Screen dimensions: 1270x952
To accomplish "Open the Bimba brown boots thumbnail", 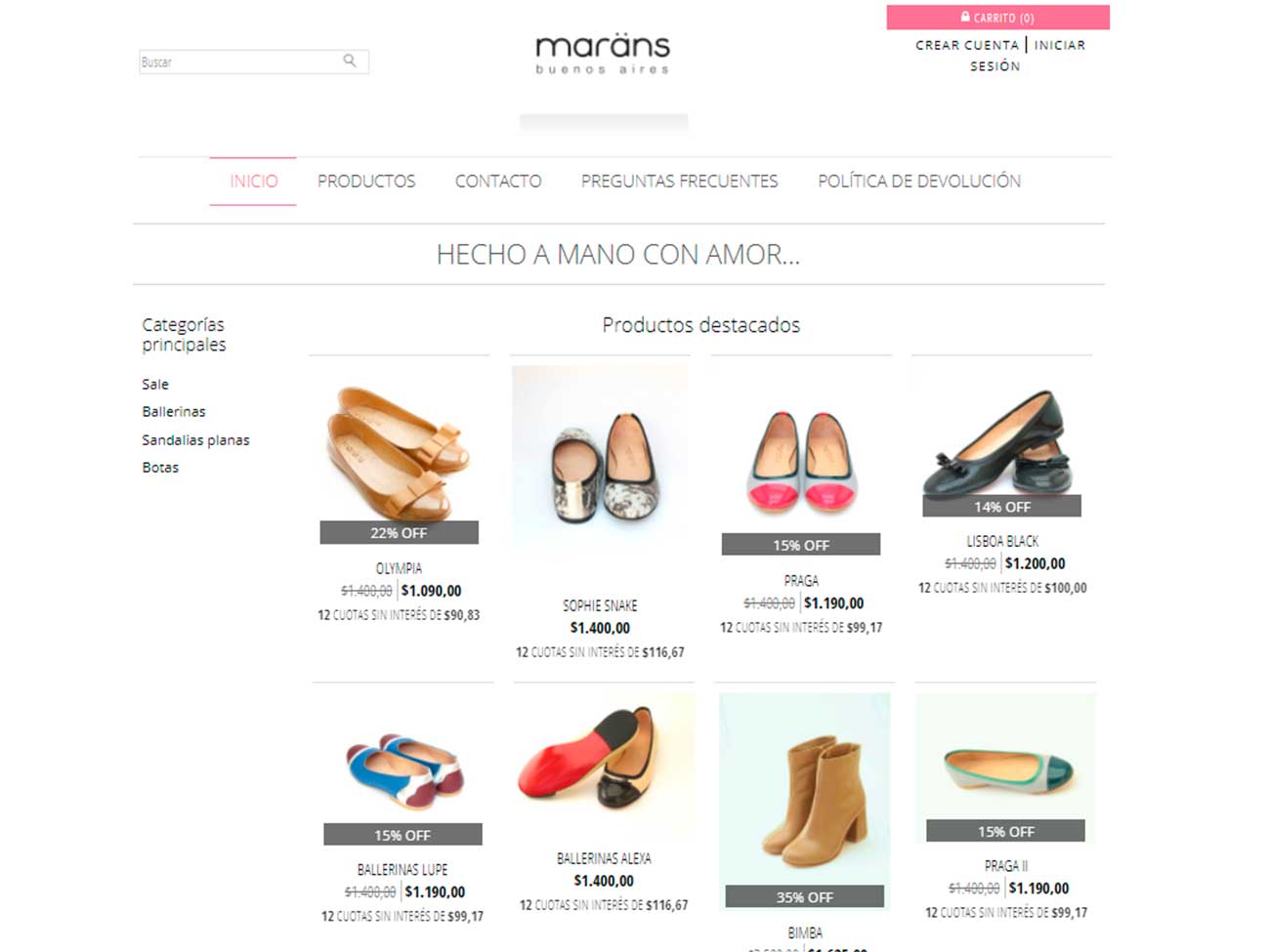I will click(805, 801).
